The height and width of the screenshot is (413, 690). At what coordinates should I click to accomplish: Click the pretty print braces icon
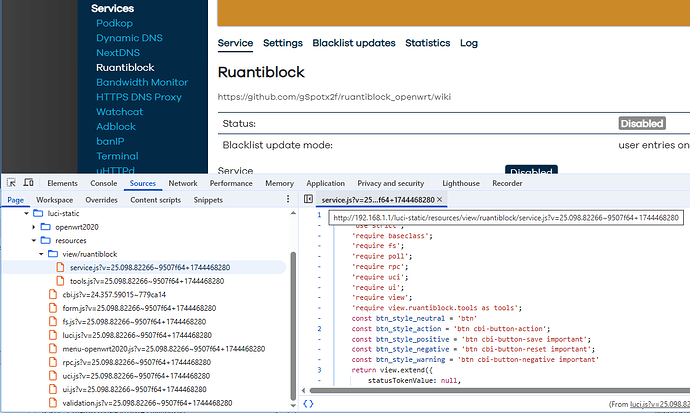pos(308,403)
